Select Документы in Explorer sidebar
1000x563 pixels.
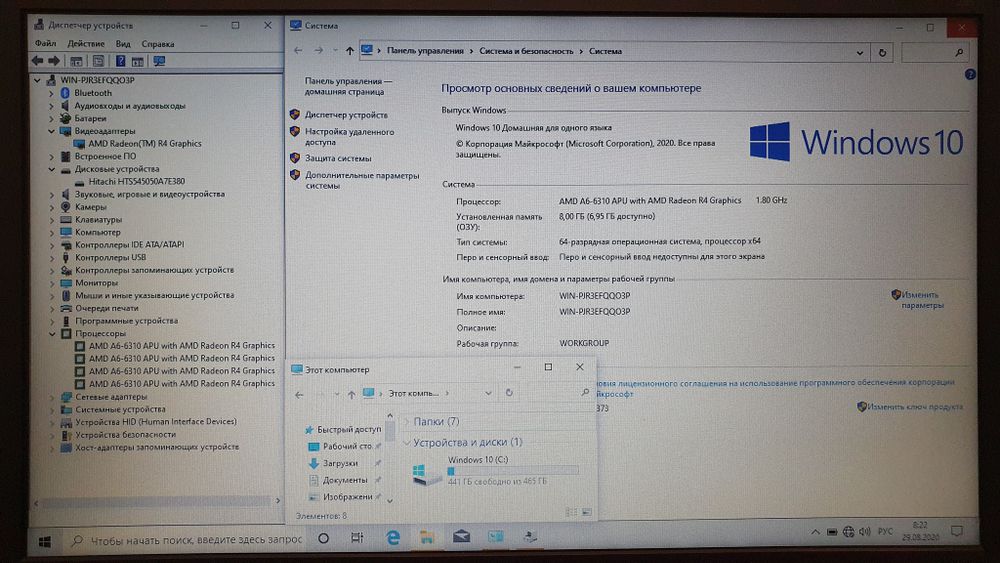coord(344,480)
